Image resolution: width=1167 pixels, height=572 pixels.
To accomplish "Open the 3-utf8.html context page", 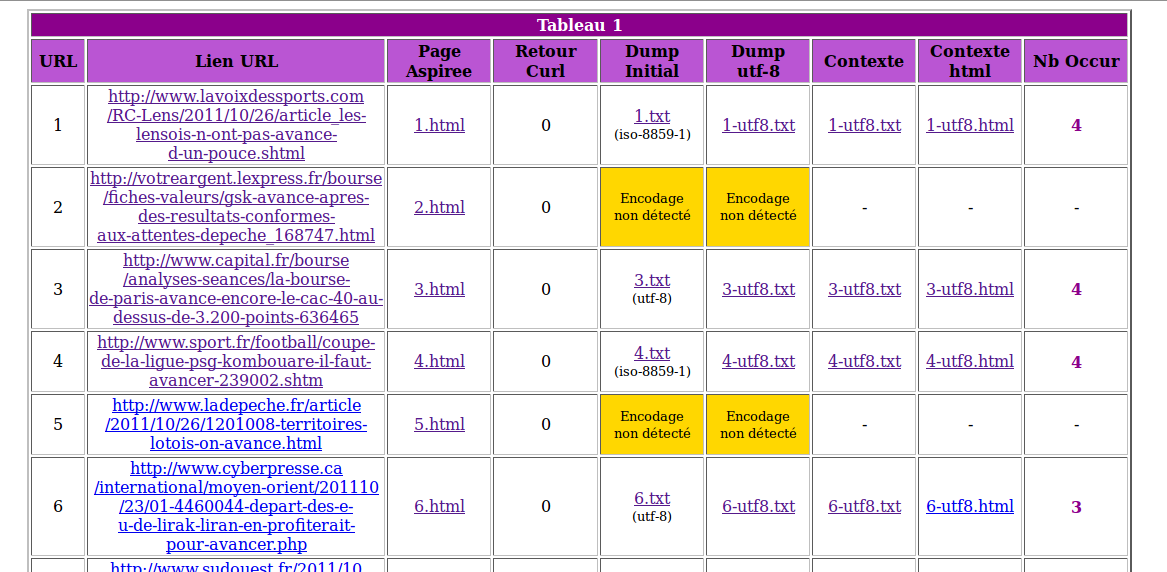I will pos(970,289).
